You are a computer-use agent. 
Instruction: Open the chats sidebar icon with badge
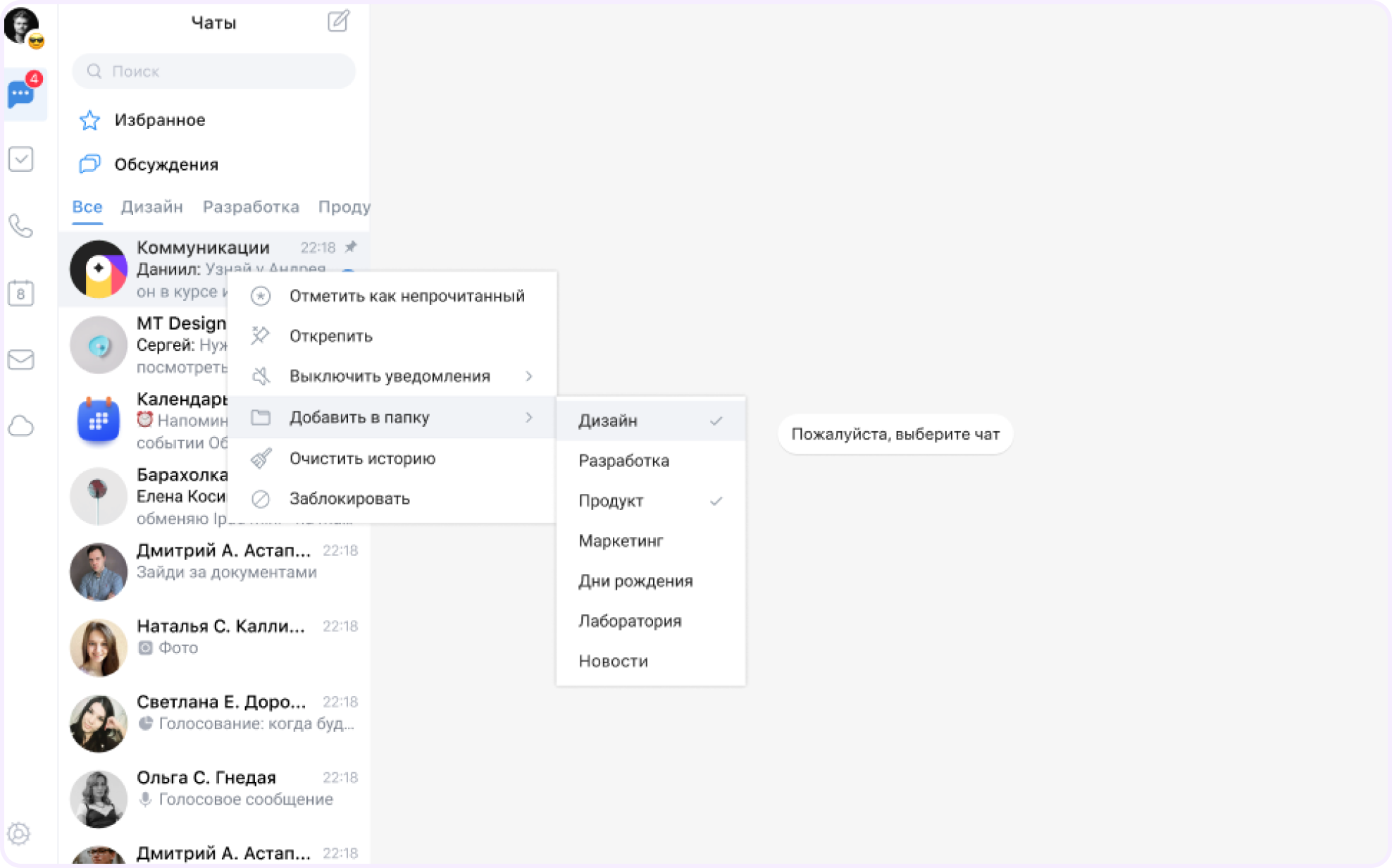tap(23, 92)
